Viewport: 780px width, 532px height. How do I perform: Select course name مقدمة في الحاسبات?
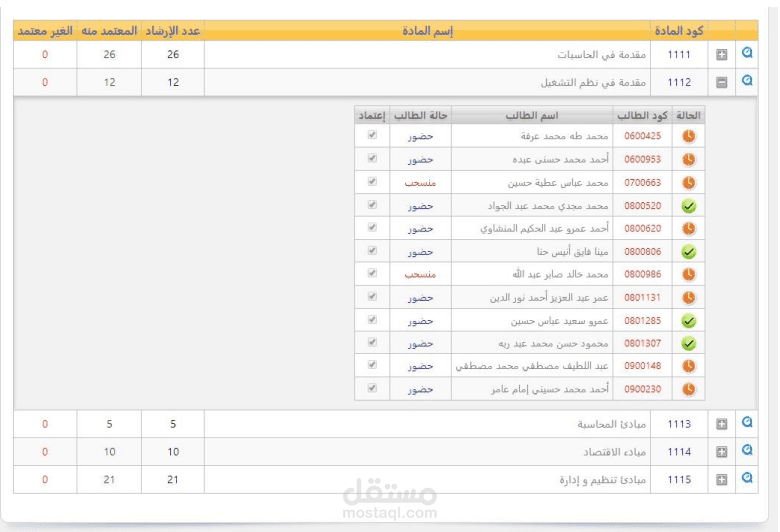point(601,55)
